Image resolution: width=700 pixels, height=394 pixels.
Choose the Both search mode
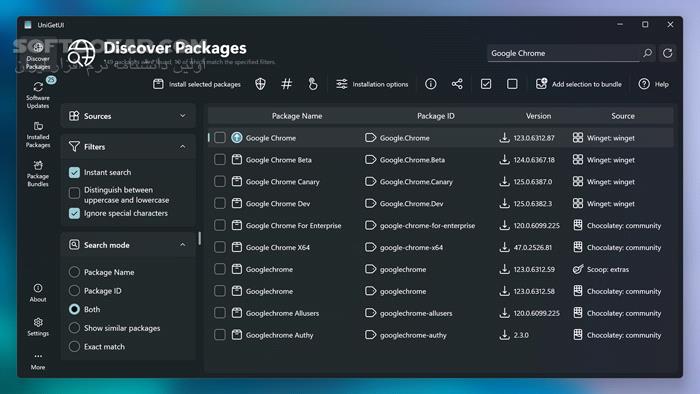[x=75, y=309]
